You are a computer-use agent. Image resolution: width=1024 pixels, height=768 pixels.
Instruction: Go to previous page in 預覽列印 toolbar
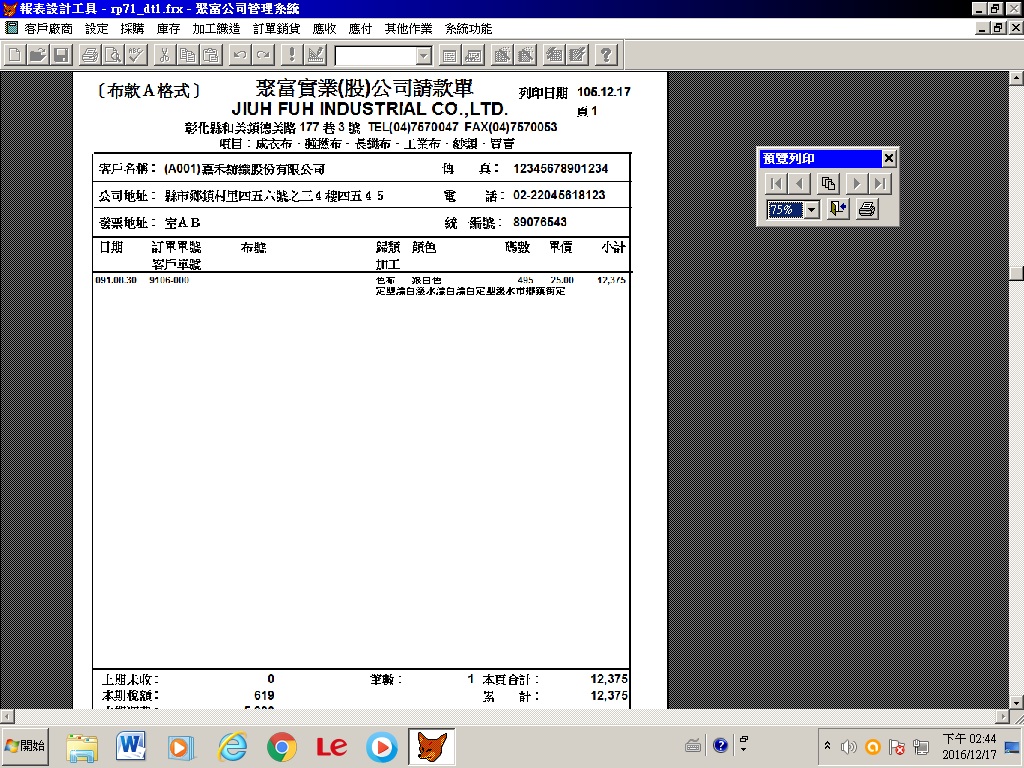(x=799, y=184)
